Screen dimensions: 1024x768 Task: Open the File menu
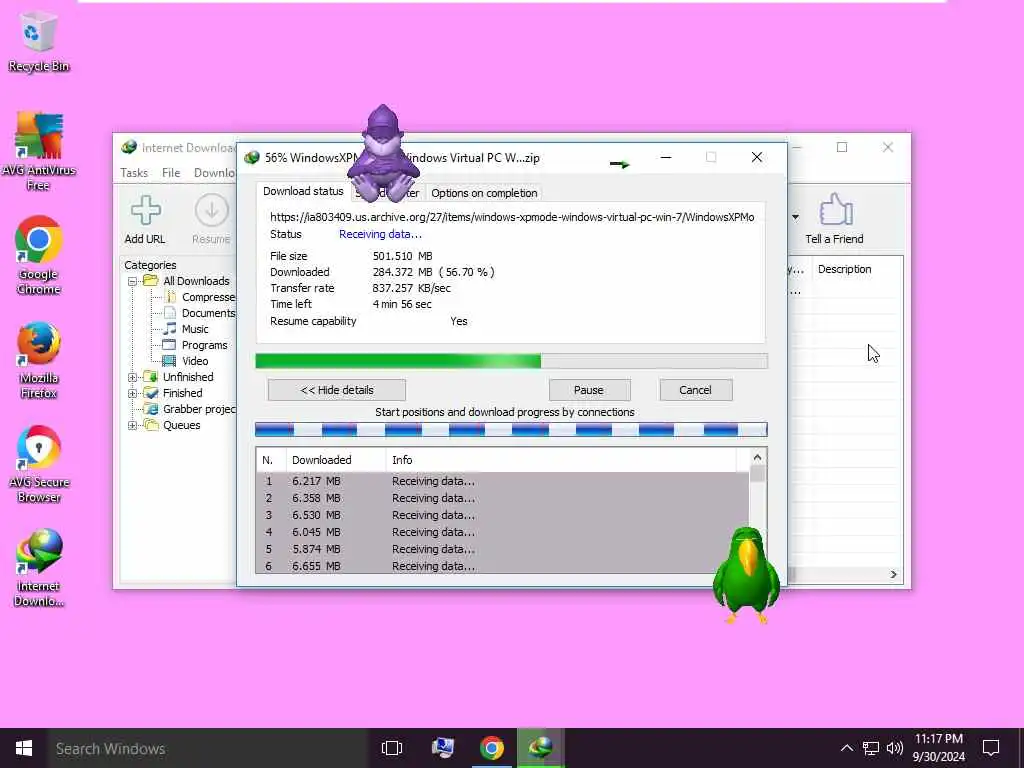click(x=171, y=172)
